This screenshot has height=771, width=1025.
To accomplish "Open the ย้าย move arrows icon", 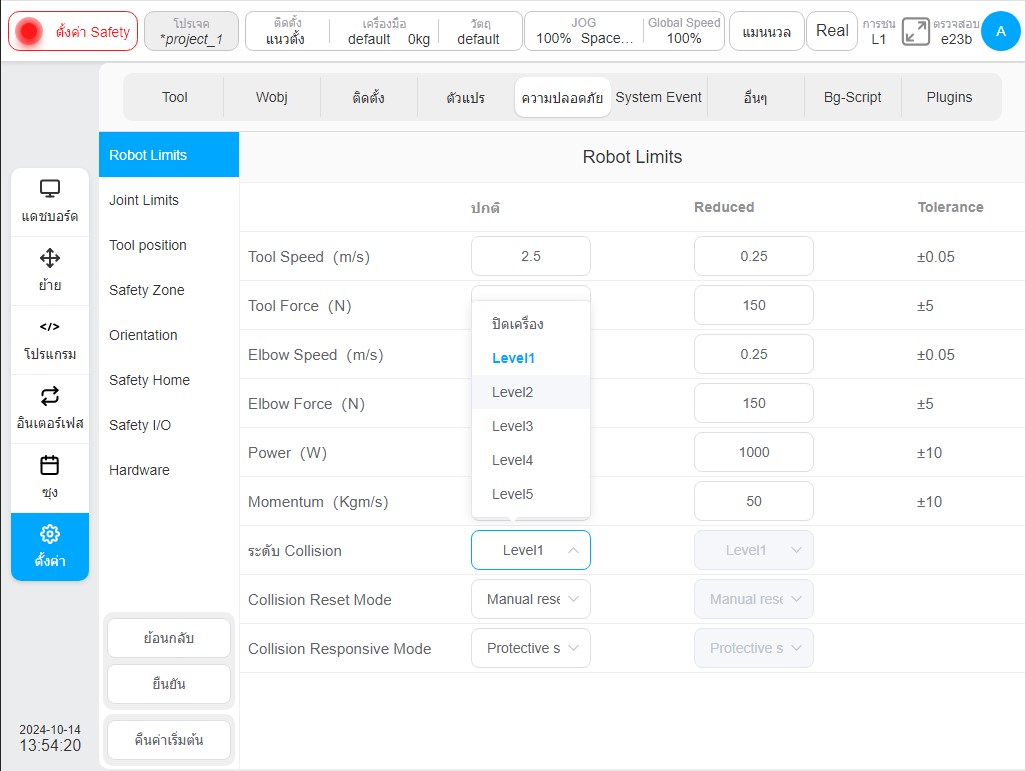I will (x=50, y=258).
